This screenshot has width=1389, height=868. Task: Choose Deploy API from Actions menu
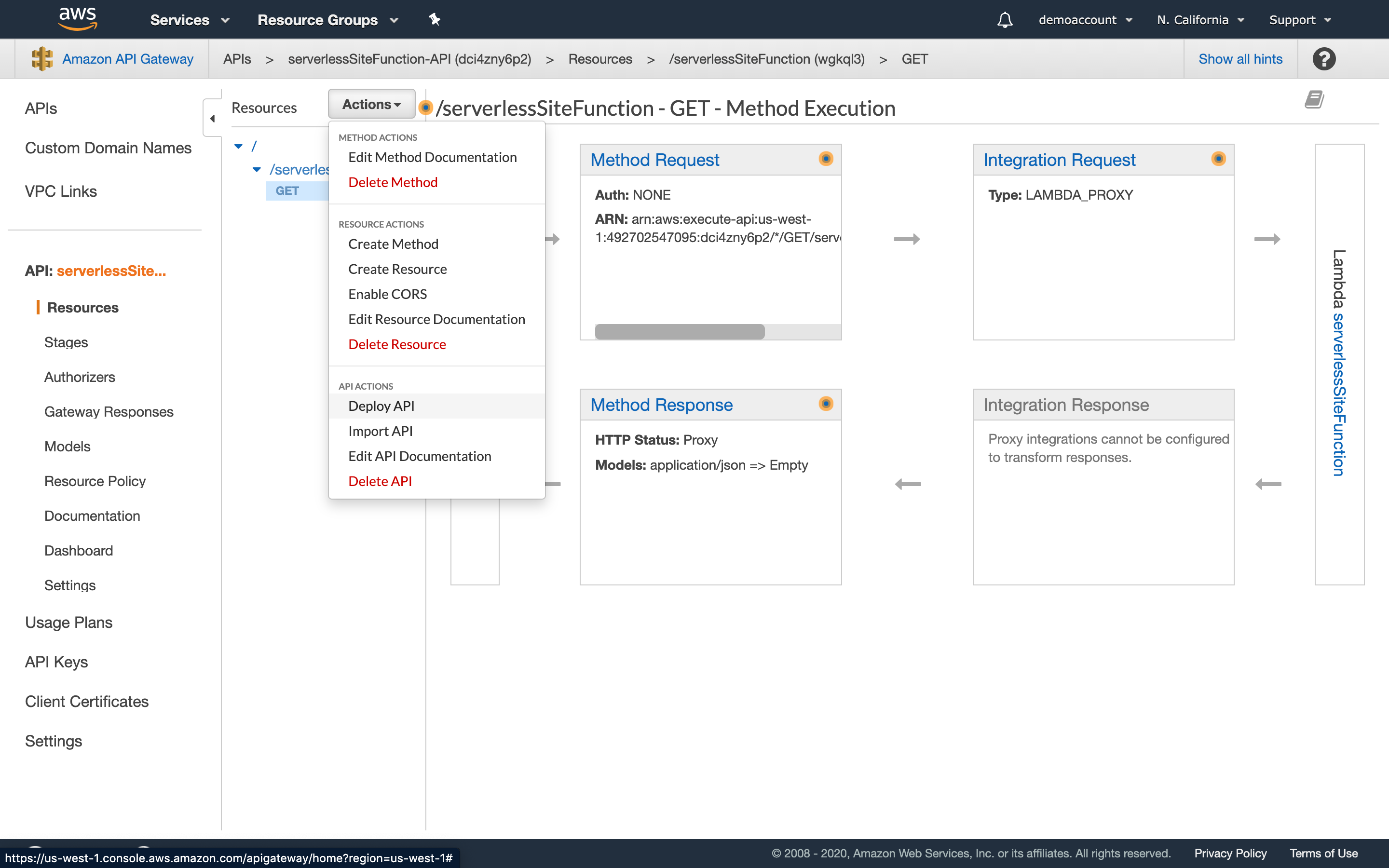(x=436, y=406)
